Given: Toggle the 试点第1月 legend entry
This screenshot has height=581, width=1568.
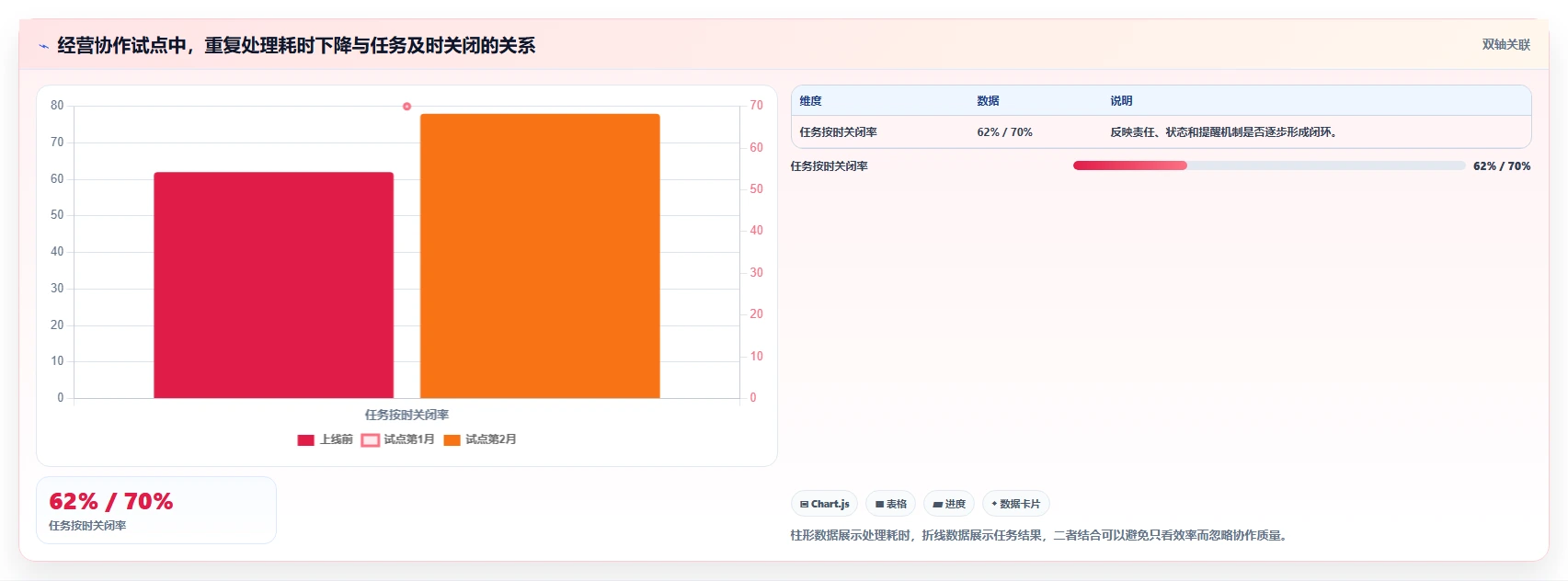Looking at the screenshot, I should 397,439.
